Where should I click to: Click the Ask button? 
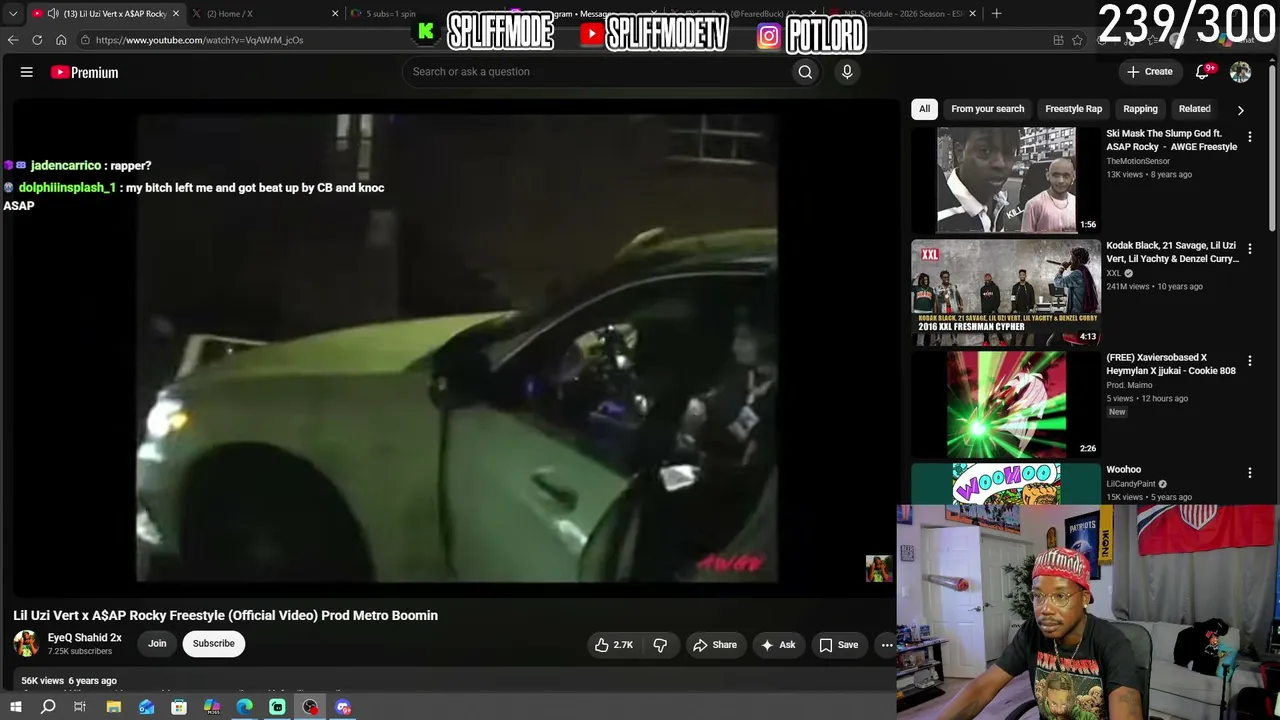778,645
